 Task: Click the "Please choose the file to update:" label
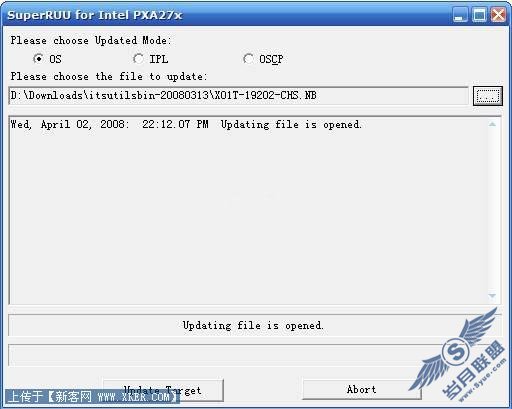[x=109, y=77]
